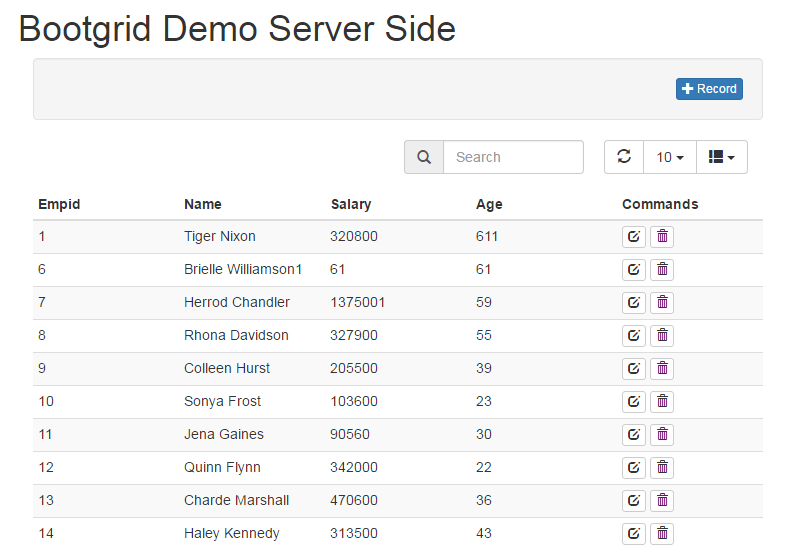Edit the Herrod Chandler record
Viewport: 812px width, 547px height.
[x=633, y=303]
